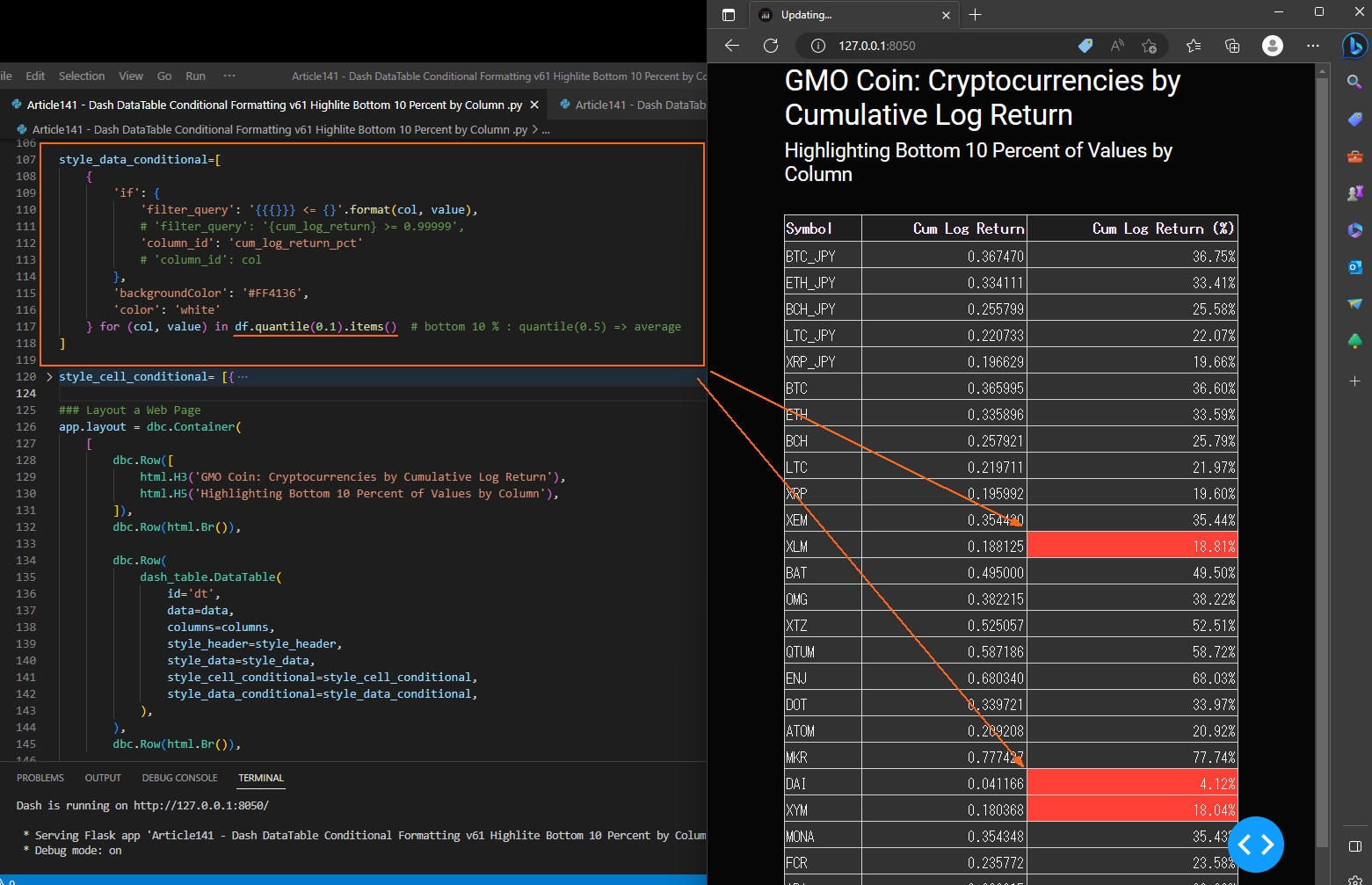This screenshot has height=885, width=1372.
Task: Switch to the second Article141 editor tab
Action: pos(633,105)
